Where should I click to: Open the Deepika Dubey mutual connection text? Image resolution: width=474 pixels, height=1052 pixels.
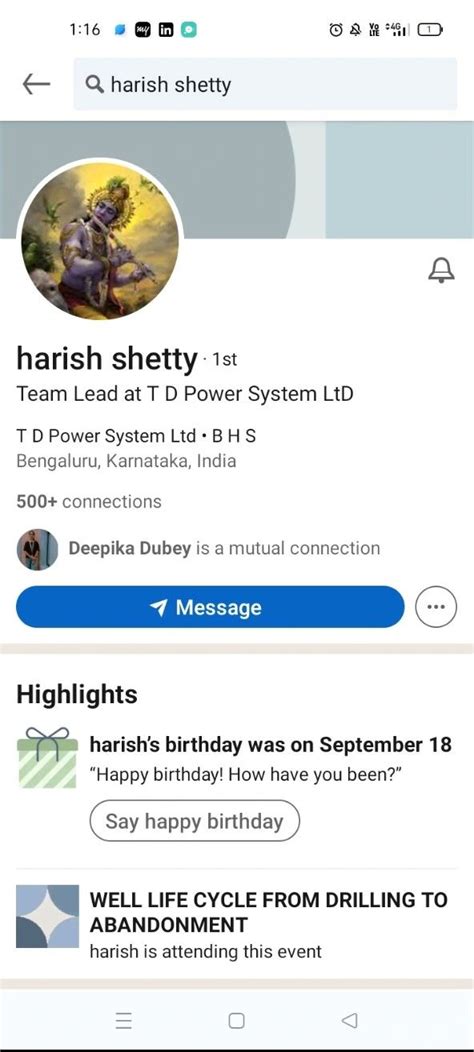click(x=224, y=548)
